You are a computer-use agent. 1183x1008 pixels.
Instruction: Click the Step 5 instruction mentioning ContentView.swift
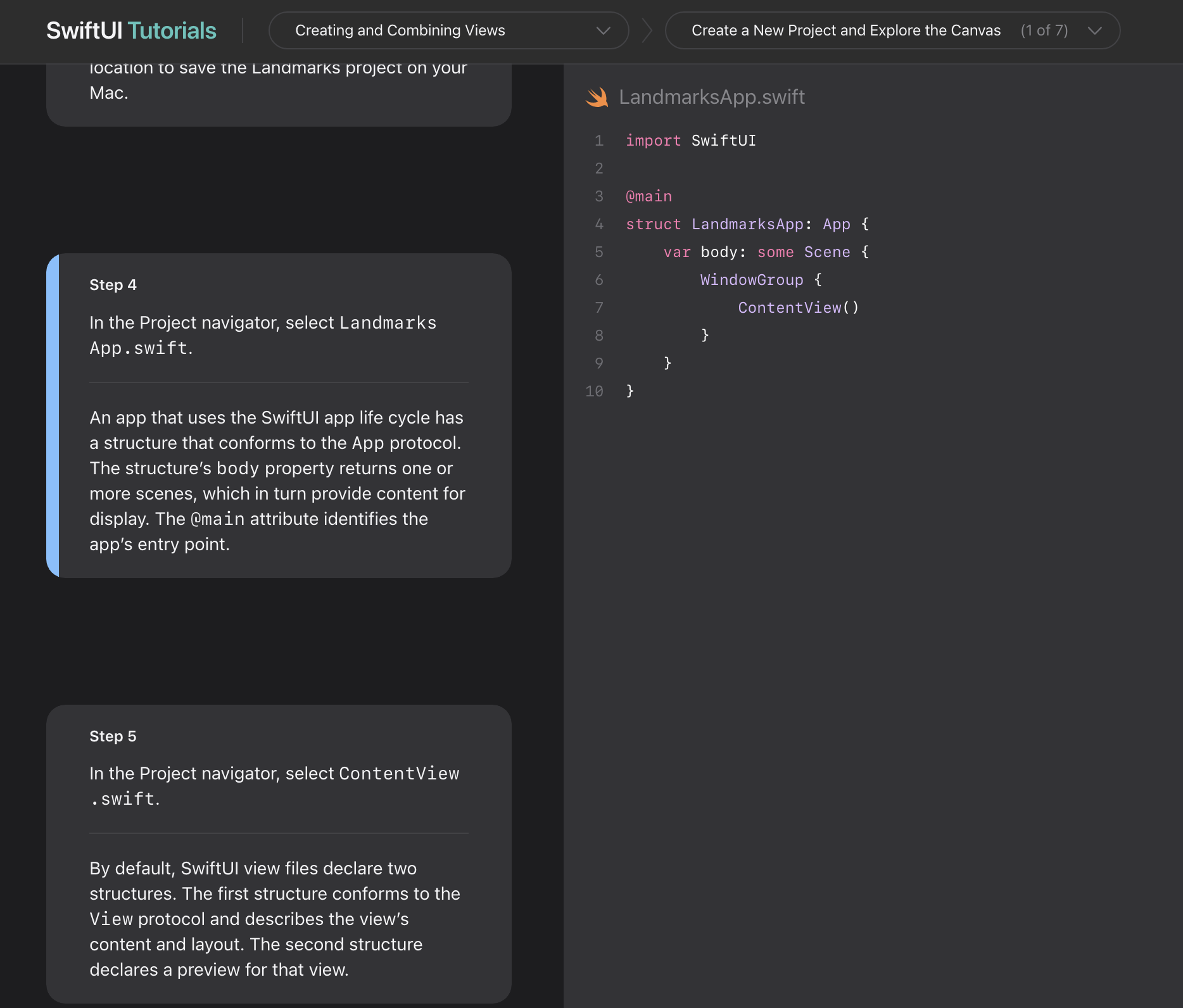pyautogui.click(x=274, y=786)
